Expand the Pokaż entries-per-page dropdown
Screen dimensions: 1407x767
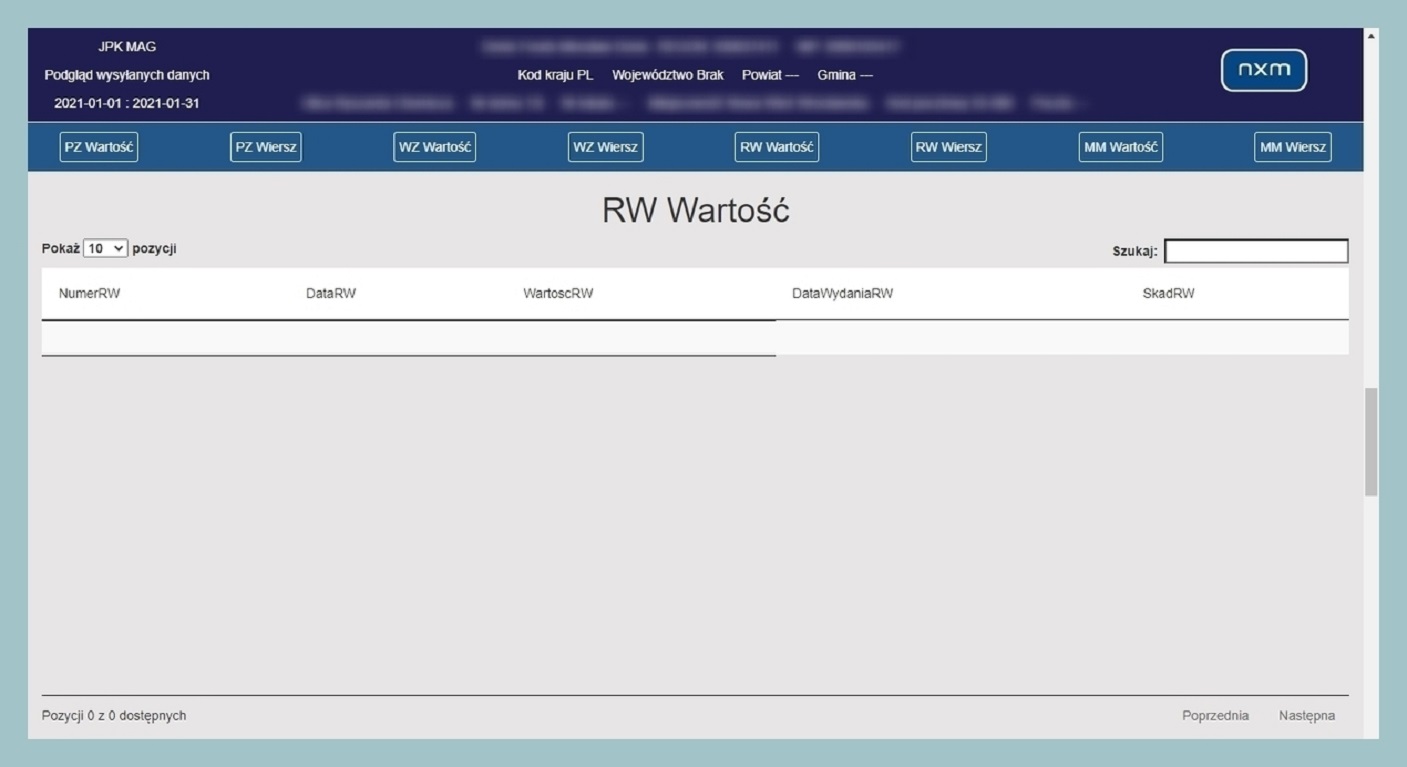click(106, 249)
